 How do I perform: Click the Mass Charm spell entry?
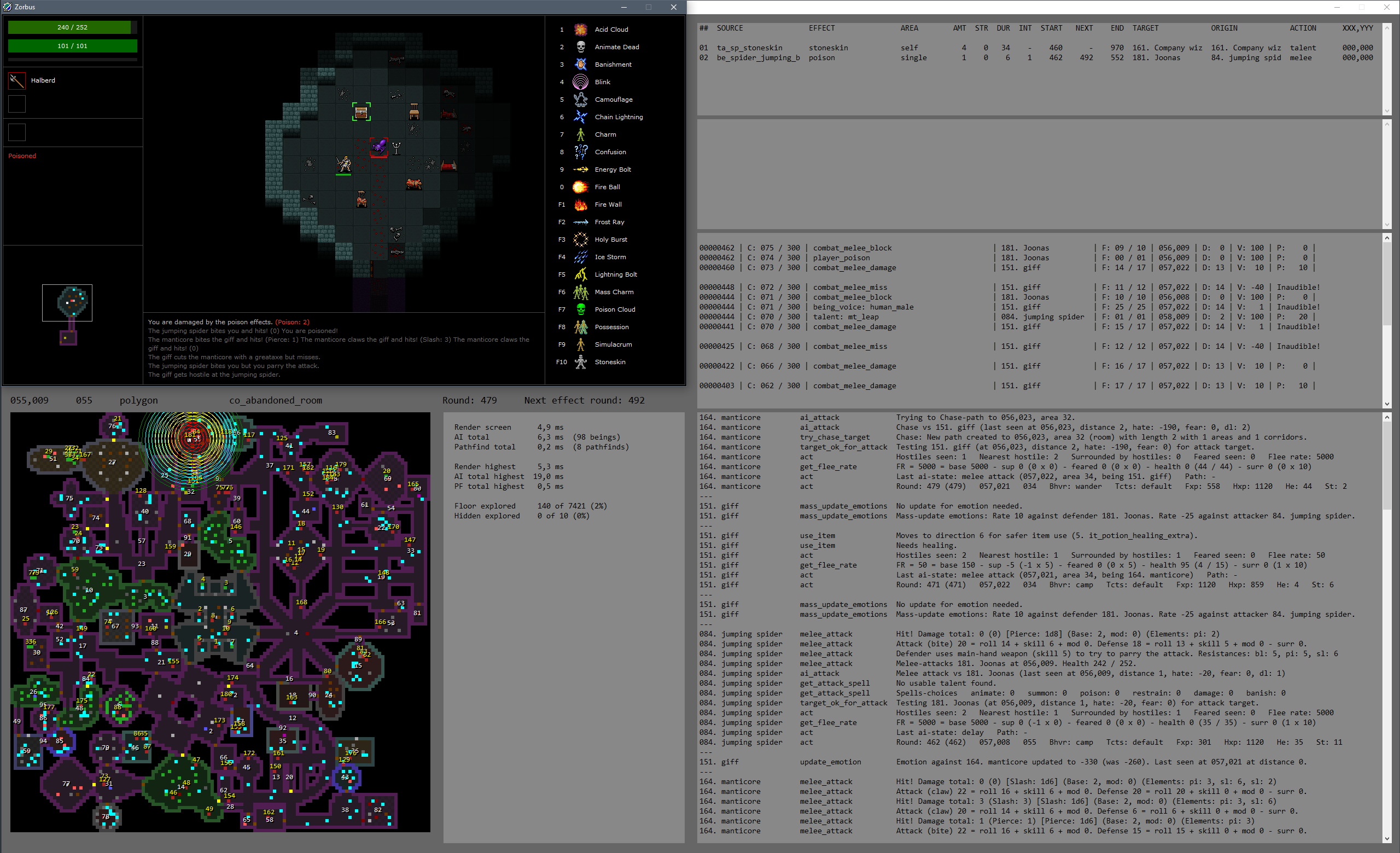[614, 292]
